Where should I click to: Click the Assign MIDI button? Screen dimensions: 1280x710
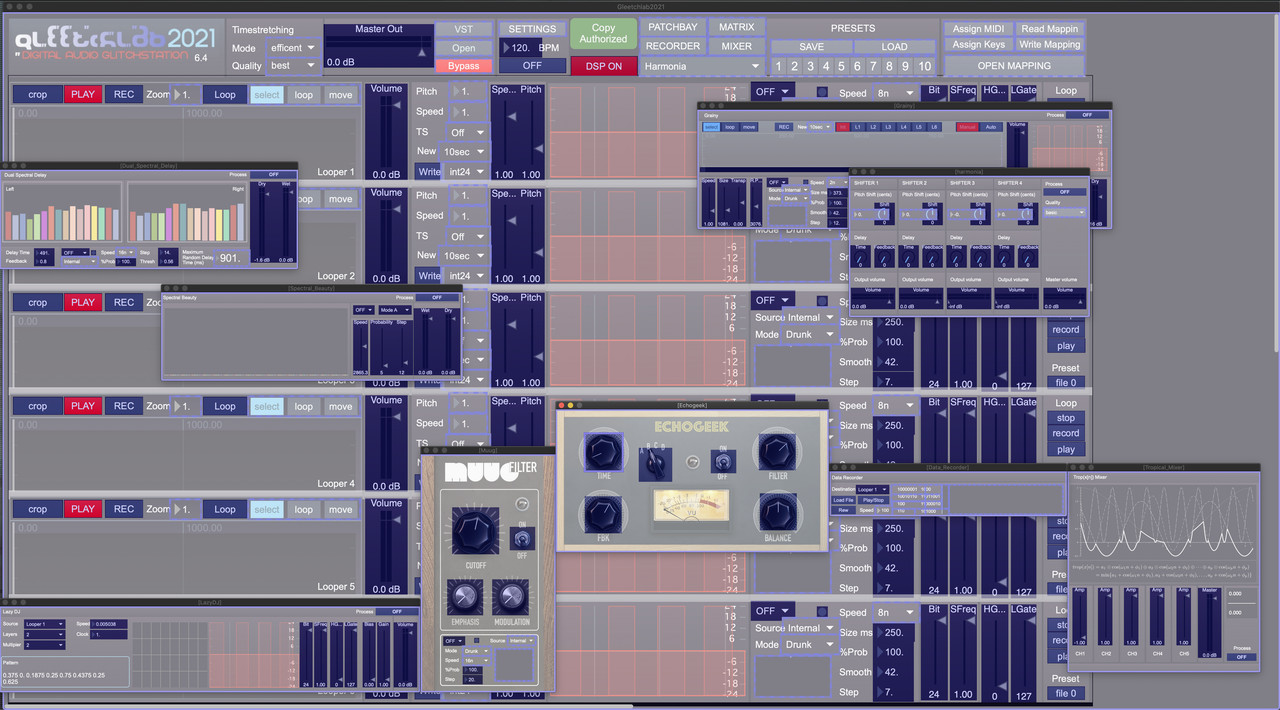979,29
